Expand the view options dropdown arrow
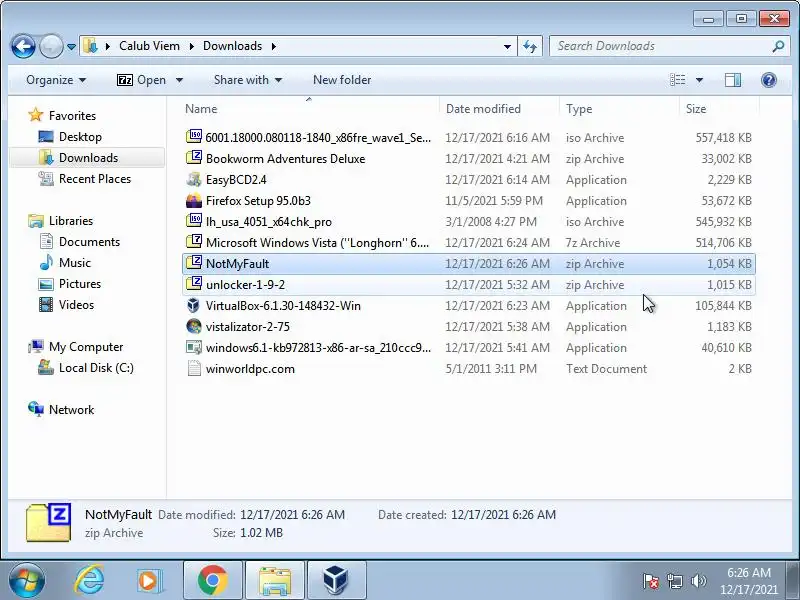The image size is (800, 600). click(699, 80)
